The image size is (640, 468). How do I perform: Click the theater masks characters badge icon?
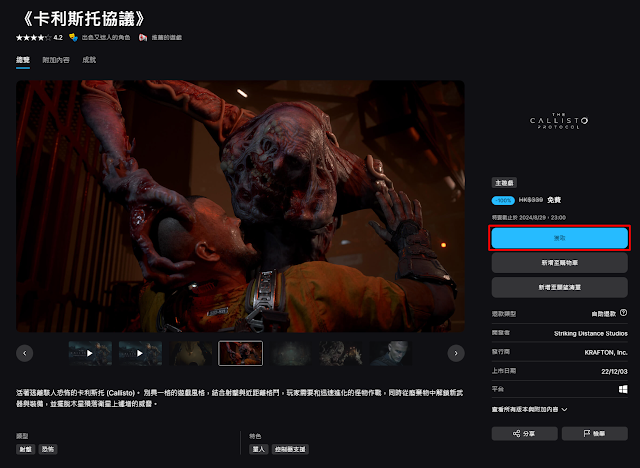tap(73, 38)
